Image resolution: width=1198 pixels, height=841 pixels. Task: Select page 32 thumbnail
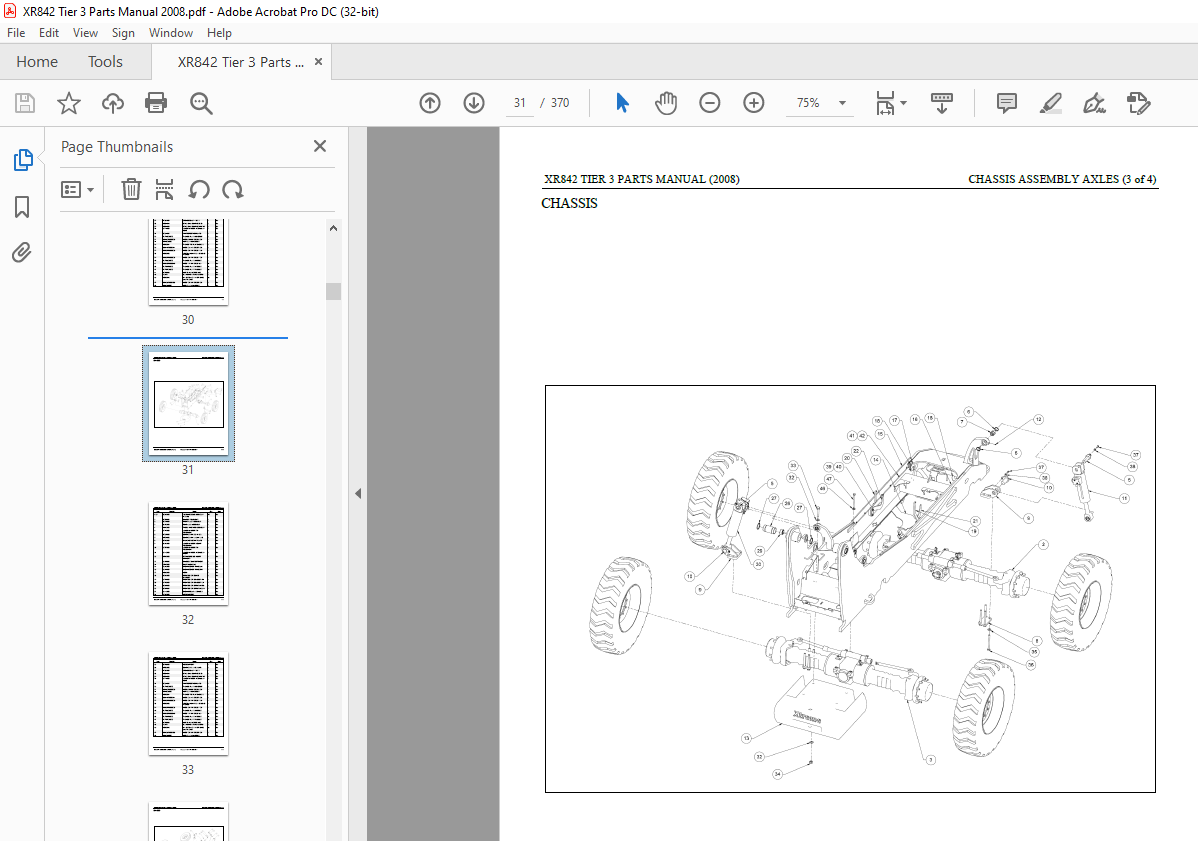188,554
